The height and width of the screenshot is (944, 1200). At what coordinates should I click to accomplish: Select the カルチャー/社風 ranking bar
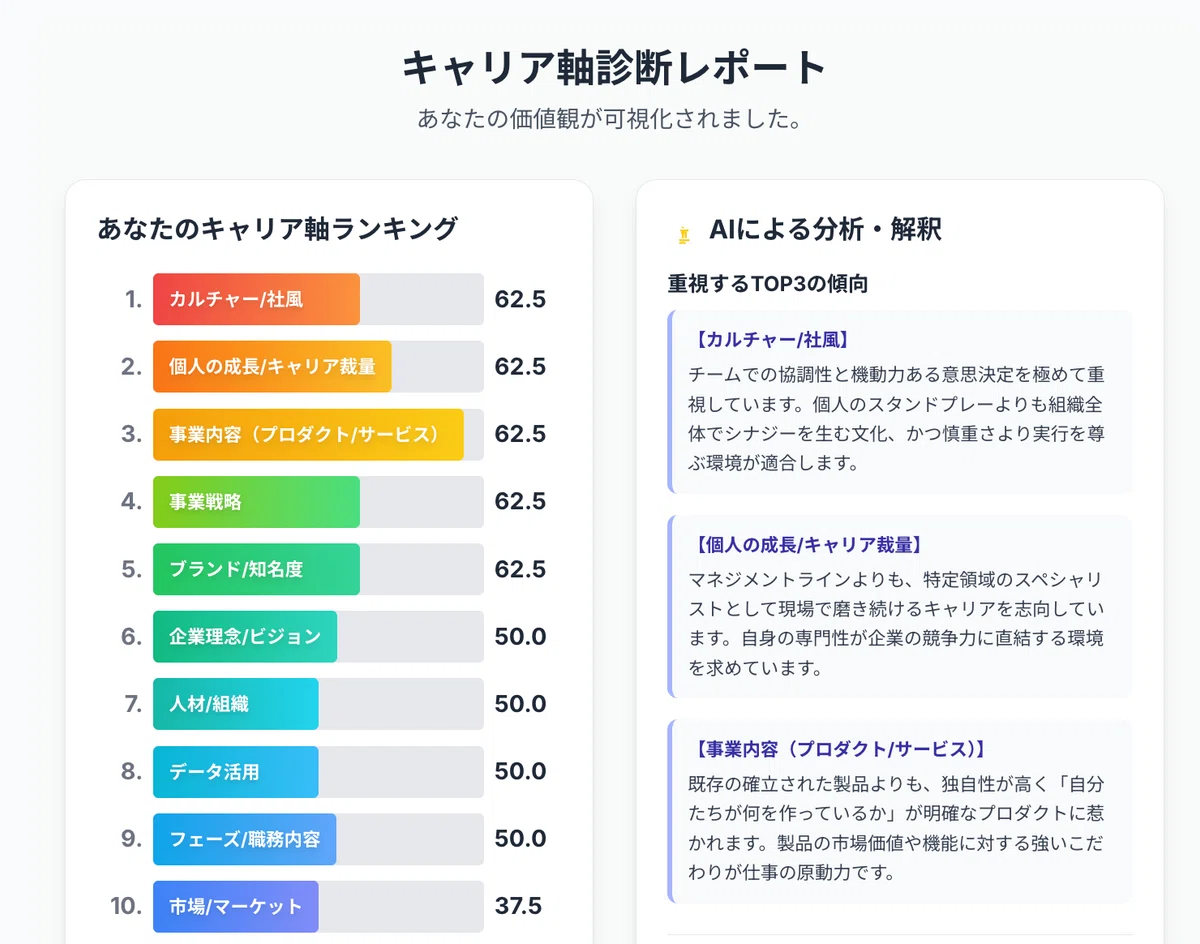[x=318, y=299]
